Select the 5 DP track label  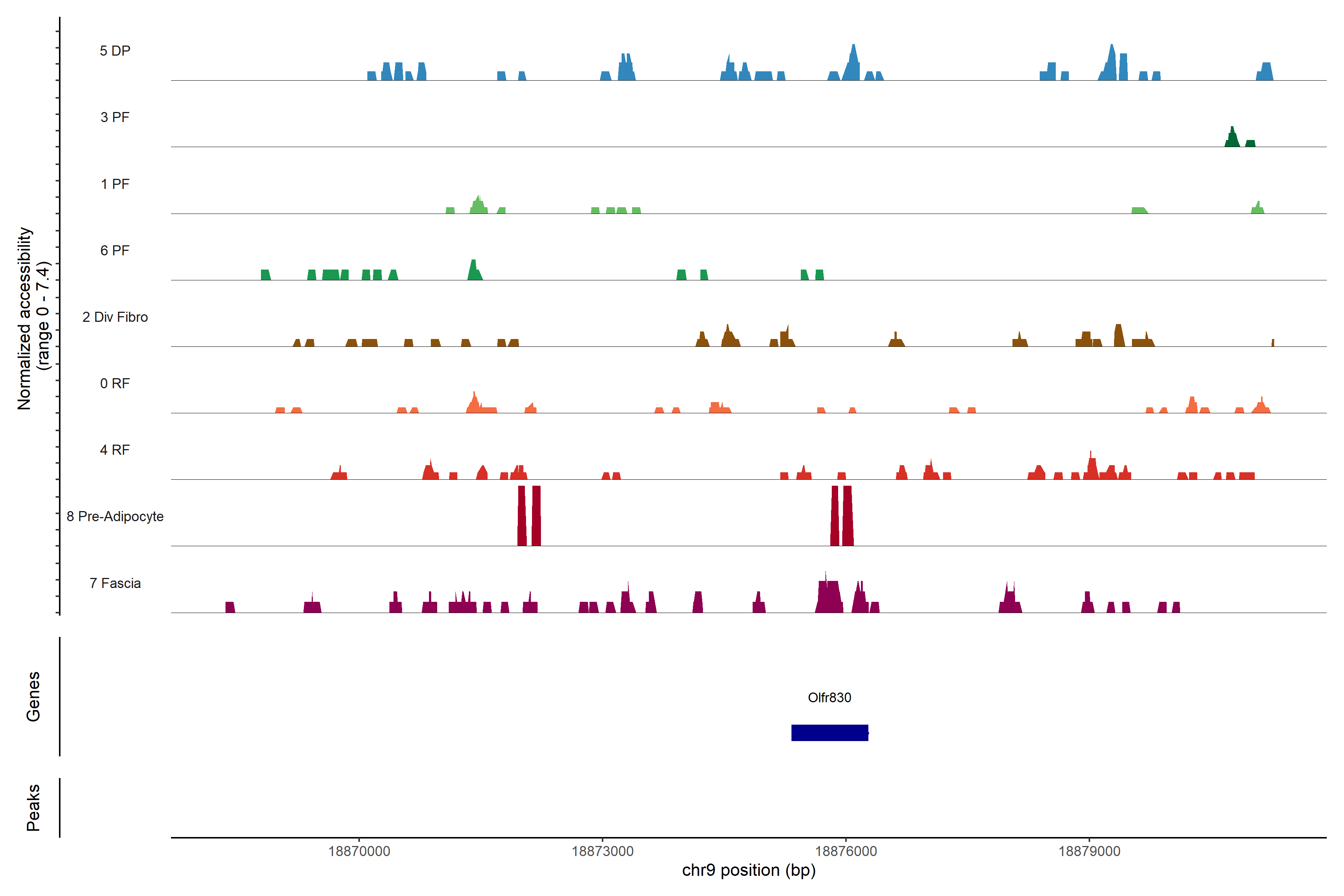(x=115, y=51)
